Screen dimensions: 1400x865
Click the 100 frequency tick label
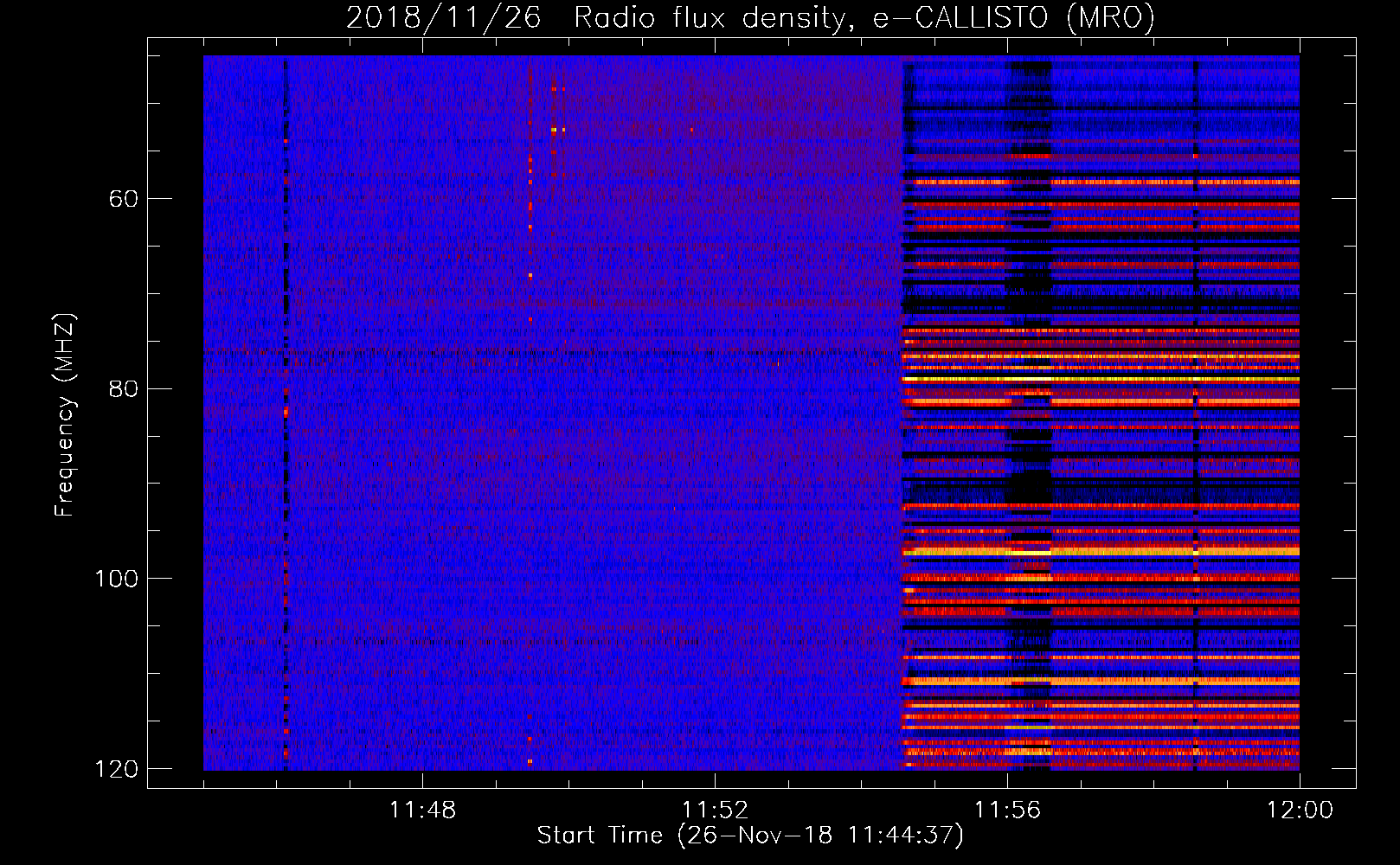[116, 579]
